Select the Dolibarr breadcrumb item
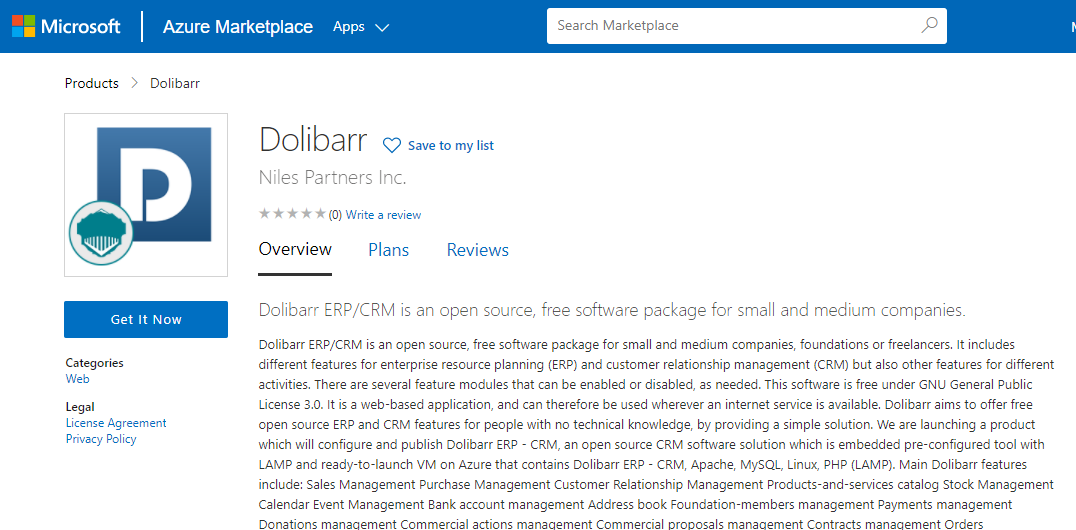This screenshot has height=530, width=1076. click(175, 83)
